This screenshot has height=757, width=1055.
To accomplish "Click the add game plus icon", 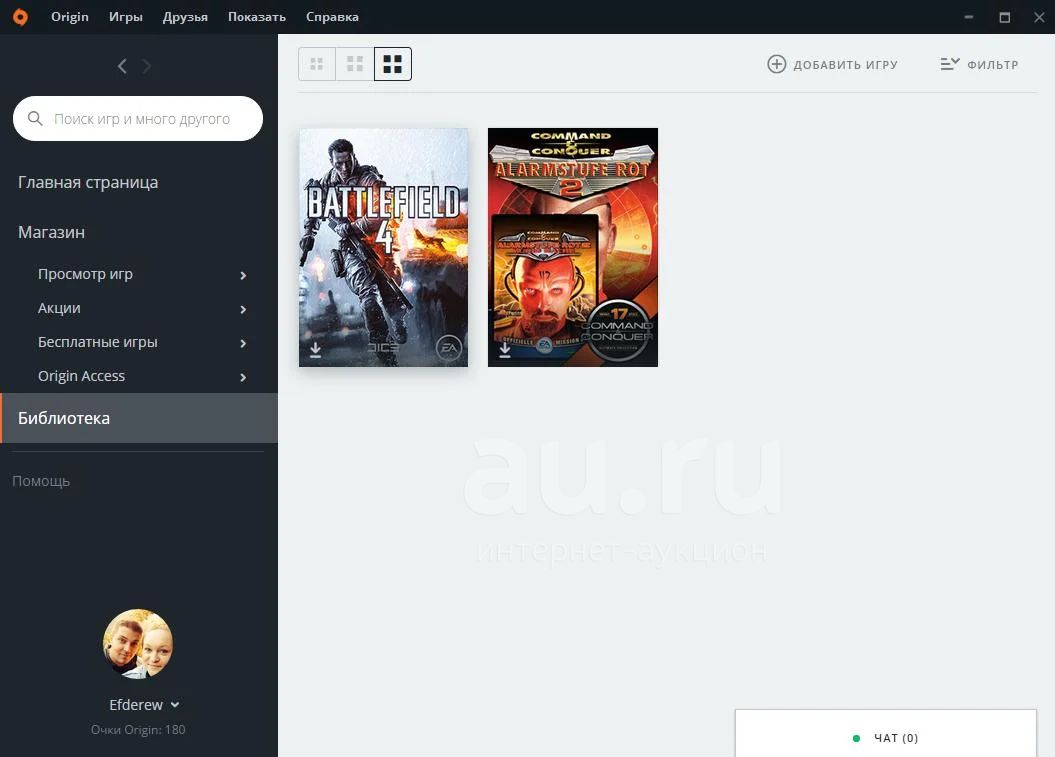I will 776,64.
